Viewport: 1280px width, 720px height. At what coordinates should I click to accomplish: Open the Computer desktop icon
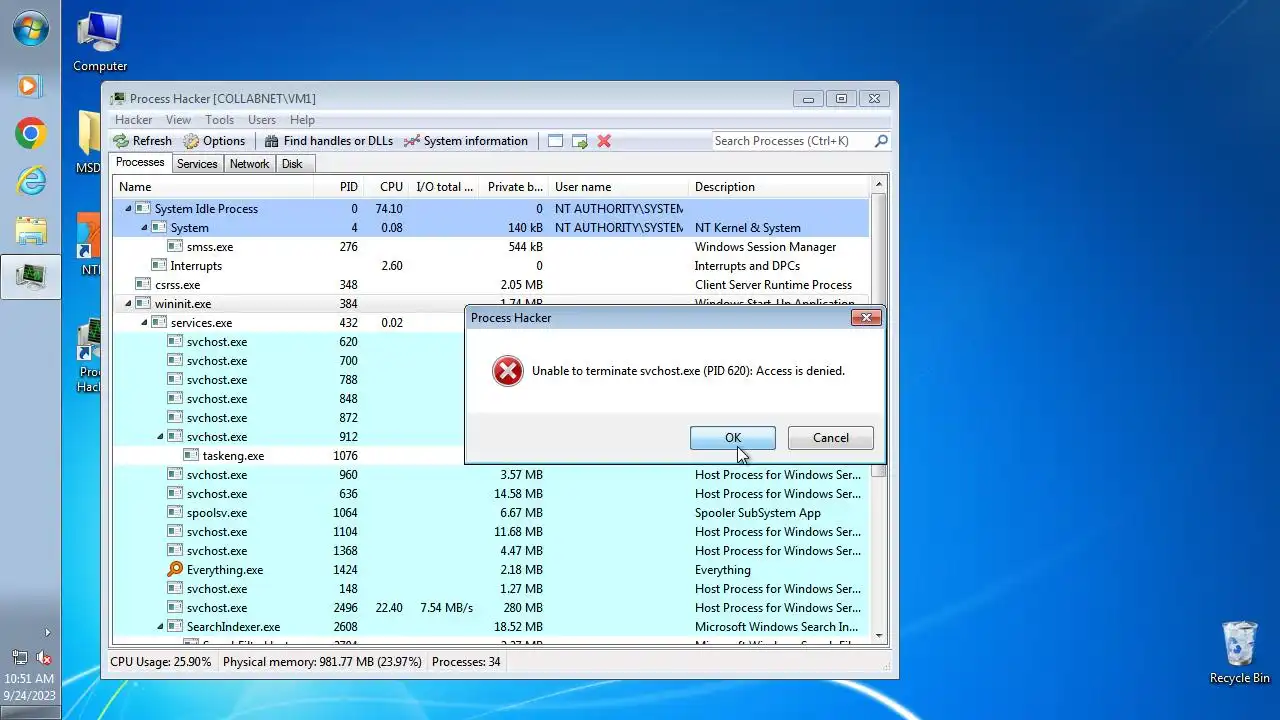[100, 41]
